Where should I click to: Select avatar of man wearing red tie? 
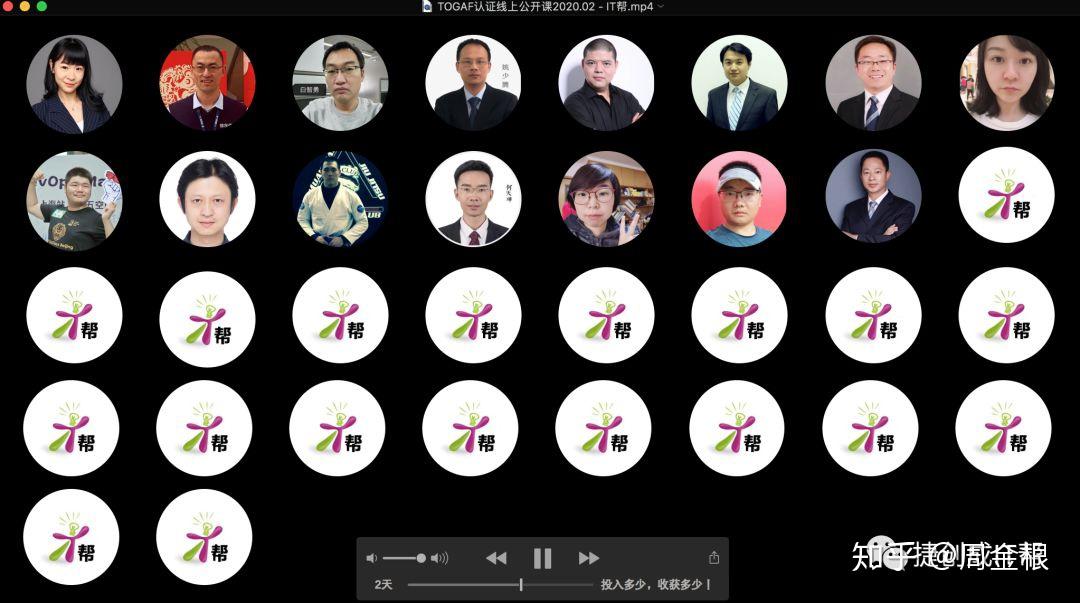pos(472,199)
